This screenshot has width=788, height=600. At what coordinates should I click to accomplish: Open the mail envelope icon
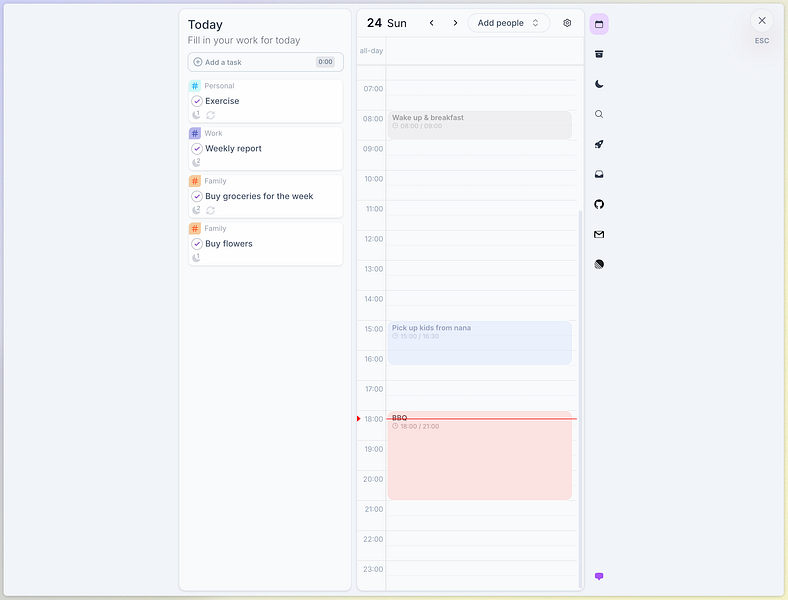pos(599,234)
